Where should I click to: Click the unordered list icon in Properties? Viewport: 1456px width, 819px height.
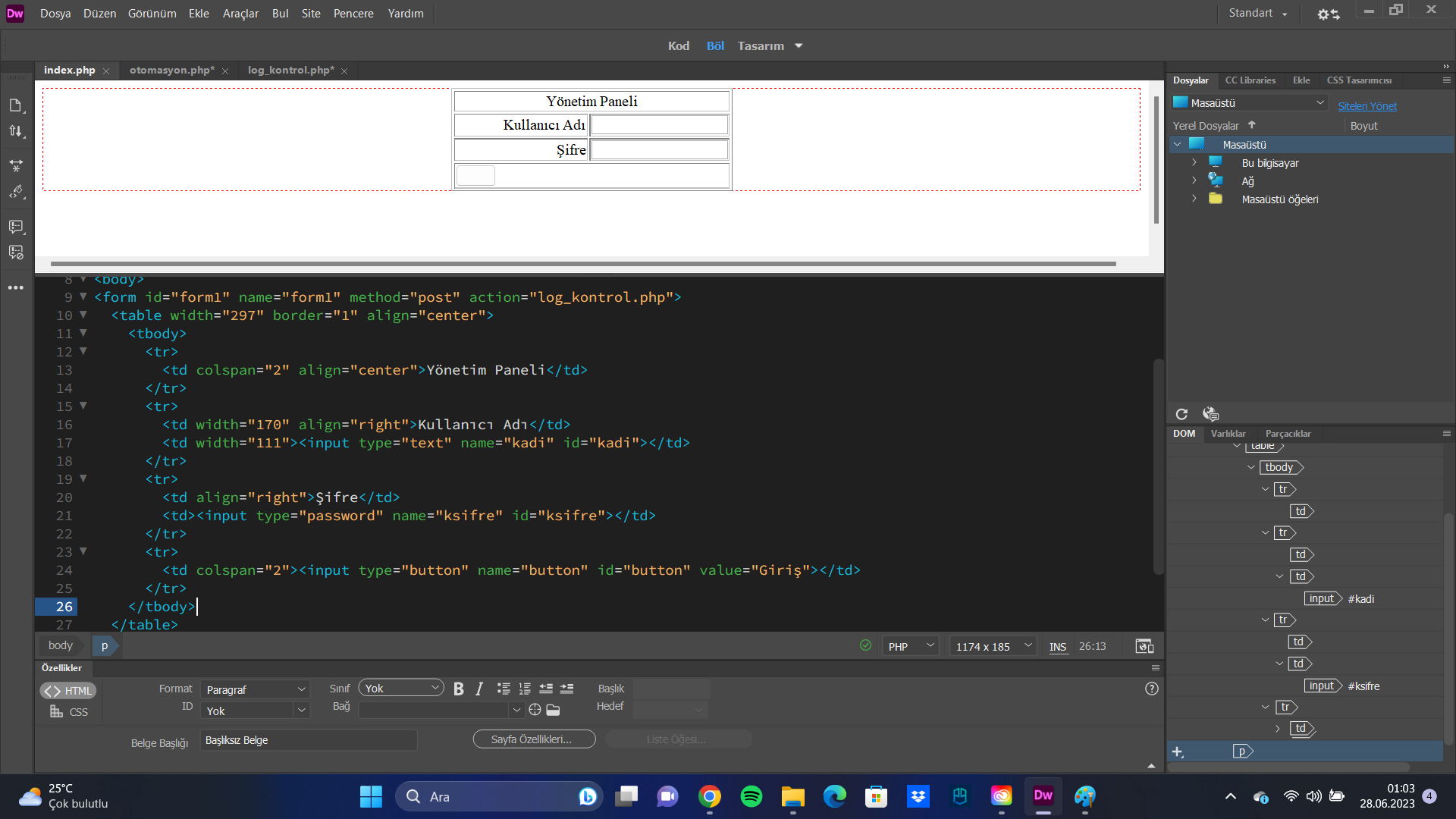504,689
